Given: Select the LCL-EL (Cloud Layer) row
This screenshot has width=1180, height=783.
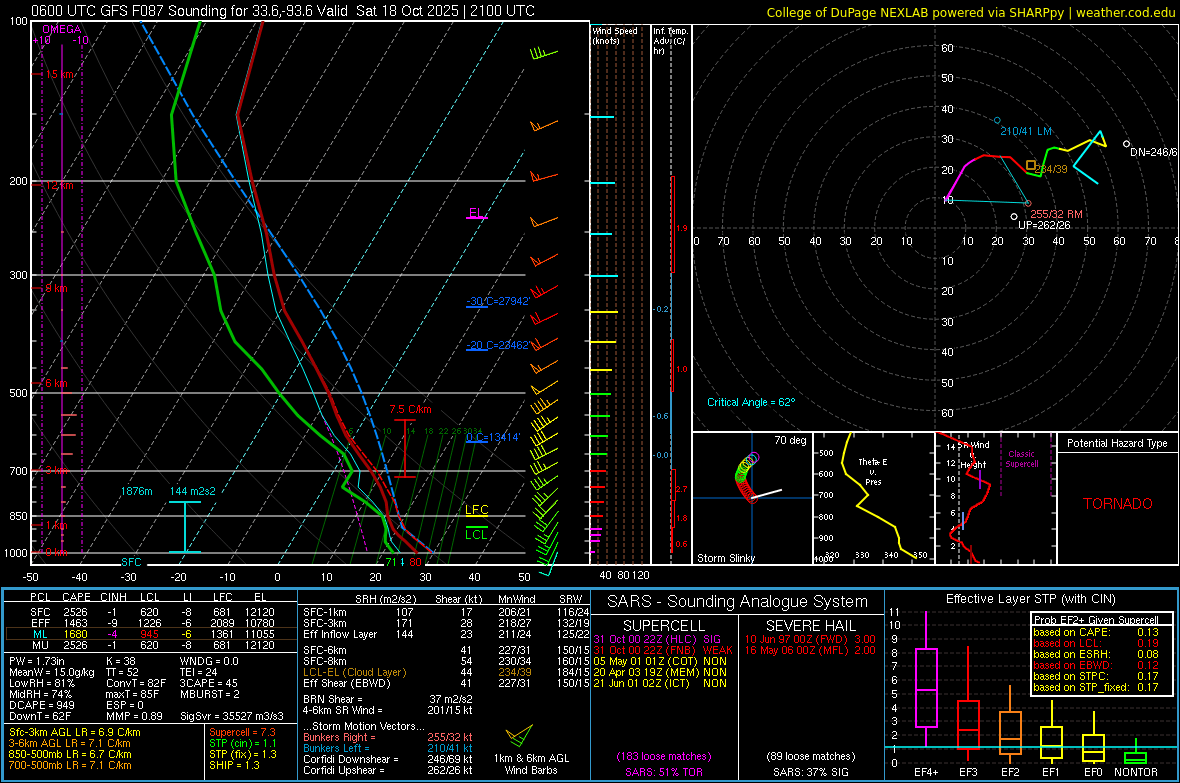Looking at the screenshot, I should coord(446,672).
